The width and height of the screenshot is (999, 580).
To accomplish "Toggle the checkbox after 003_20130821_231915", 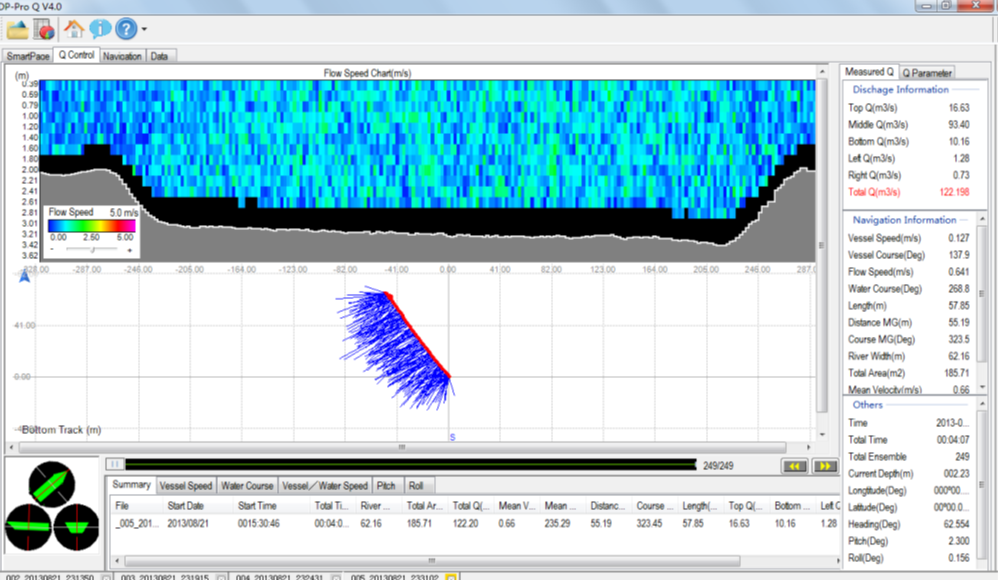I will tap(221, 577).
